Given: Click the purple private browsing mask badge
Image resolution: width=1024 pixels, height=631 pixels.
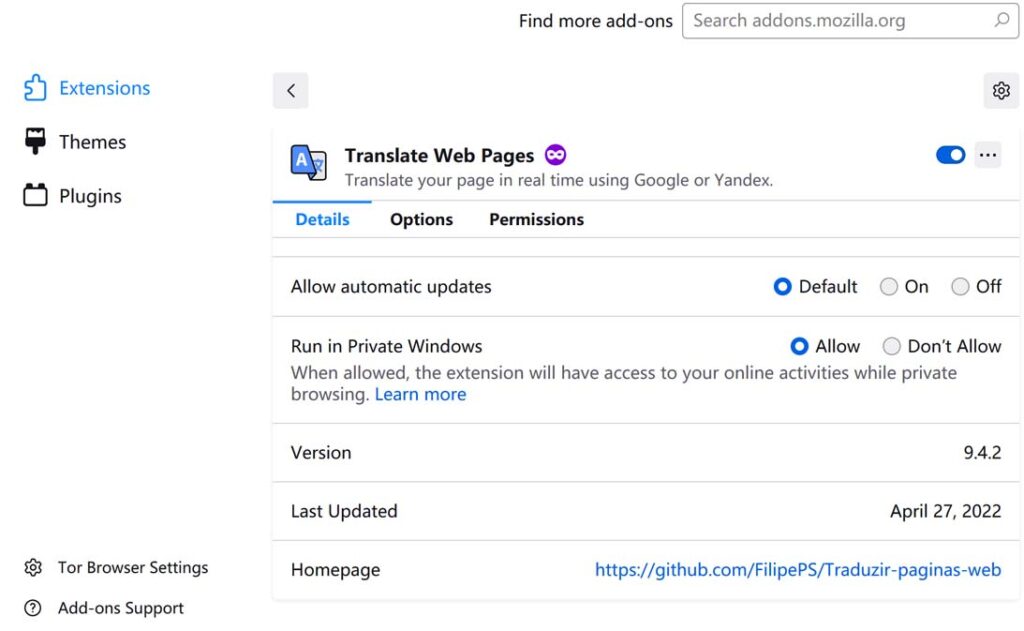Looking at the screenshot, I should coord(556,155).
